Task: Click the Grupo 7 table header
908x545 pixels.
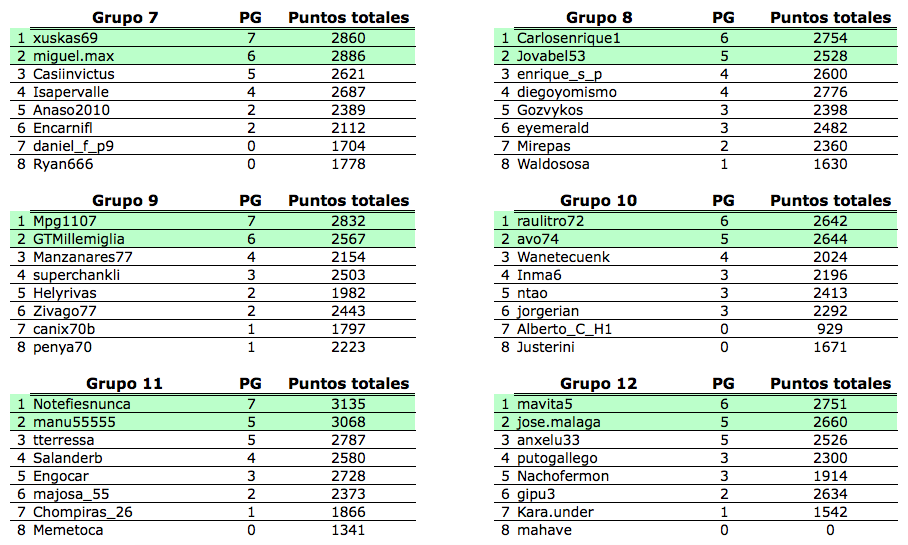Action: point(125,17)
